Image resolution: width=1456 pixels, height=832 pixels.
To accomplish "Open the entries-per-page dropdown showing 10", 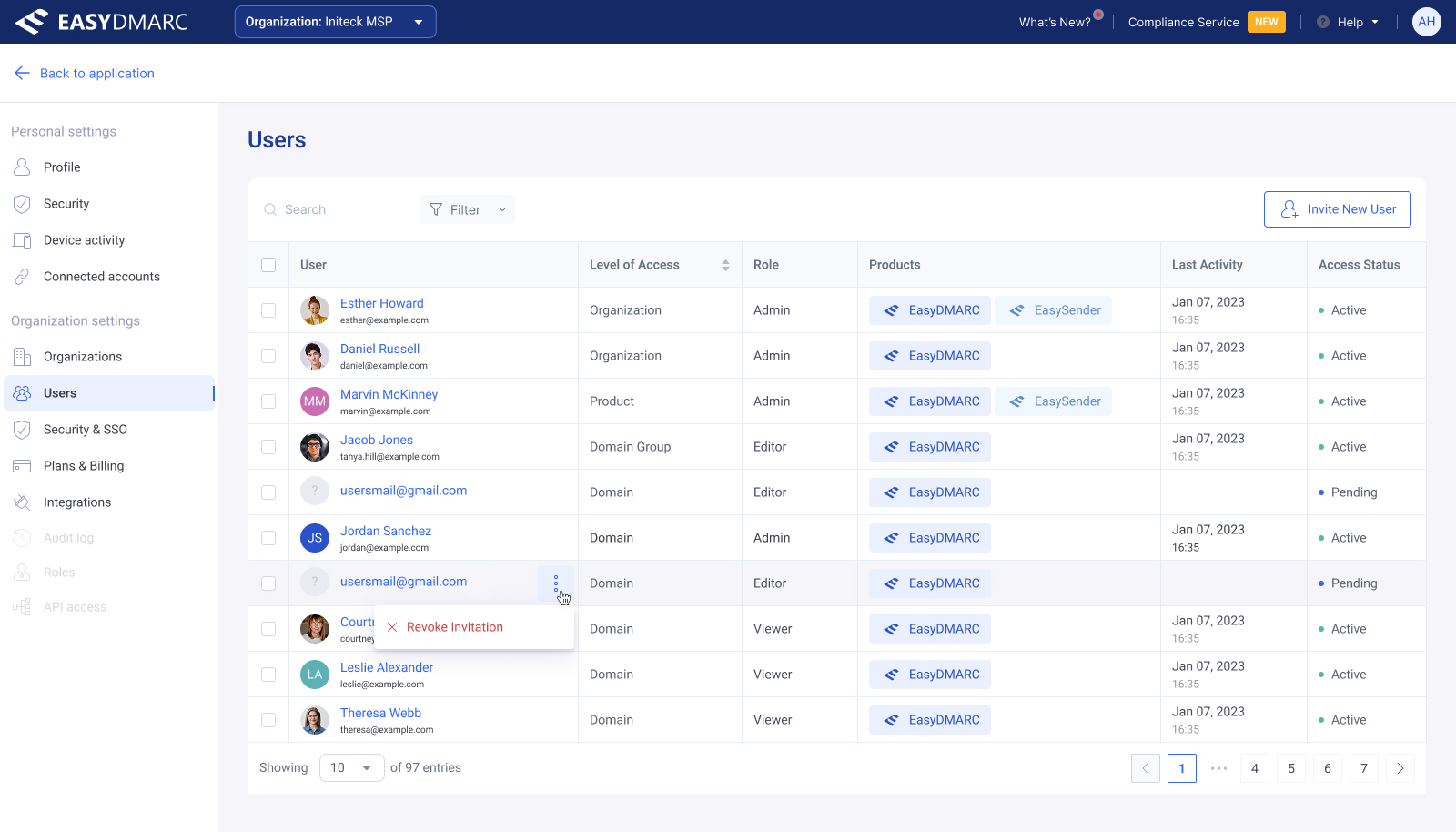I will [x=352, y=768].
